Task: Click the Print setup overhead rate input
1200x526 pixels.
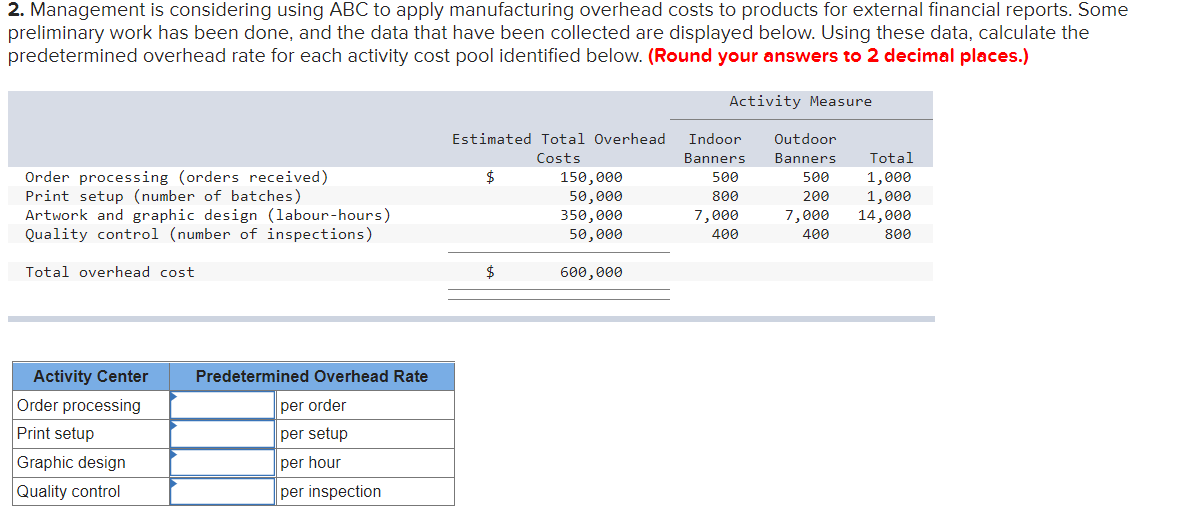Action: (x=222, y=434)
